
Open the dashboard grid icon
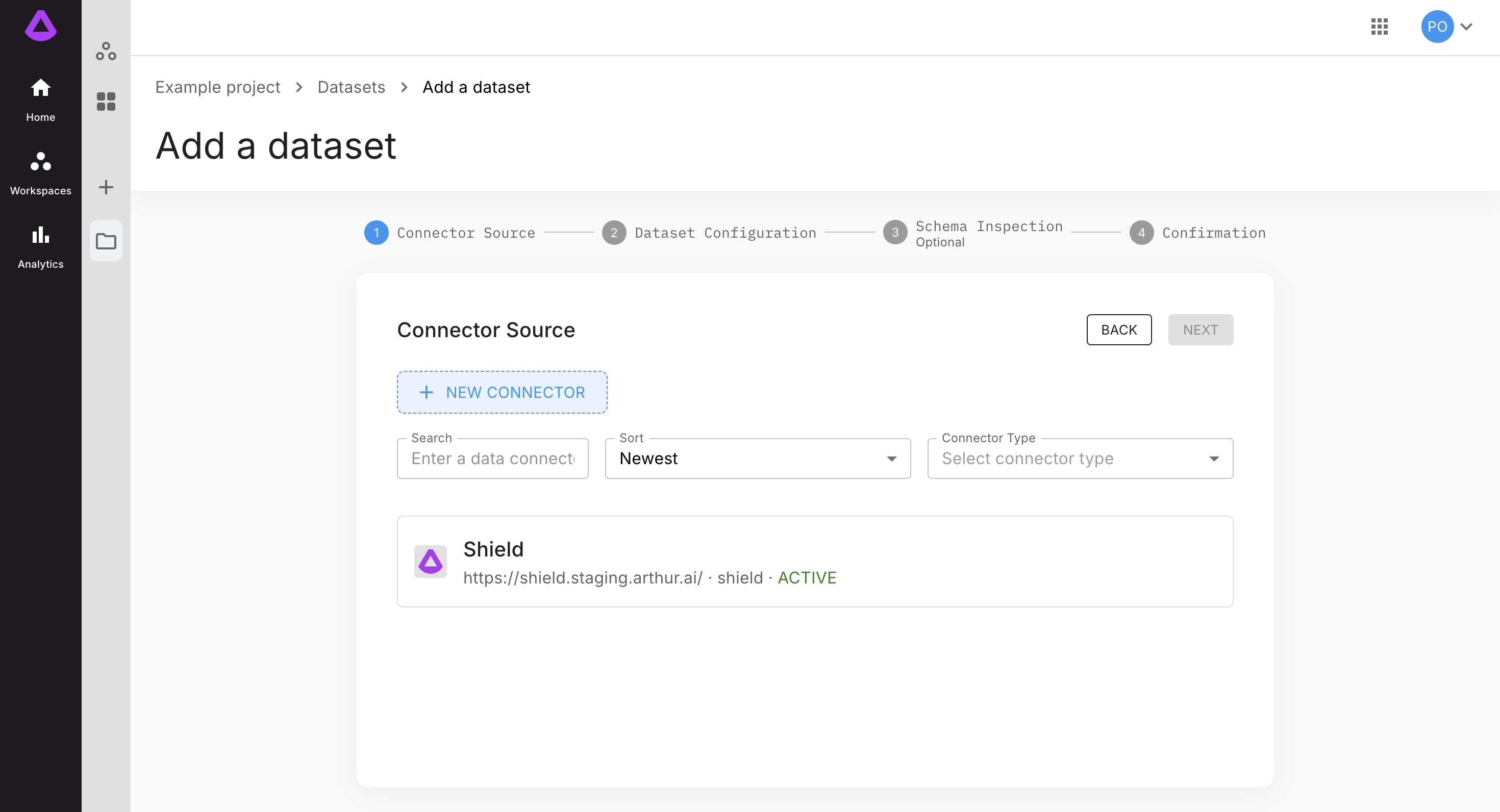tap(106, 102)
